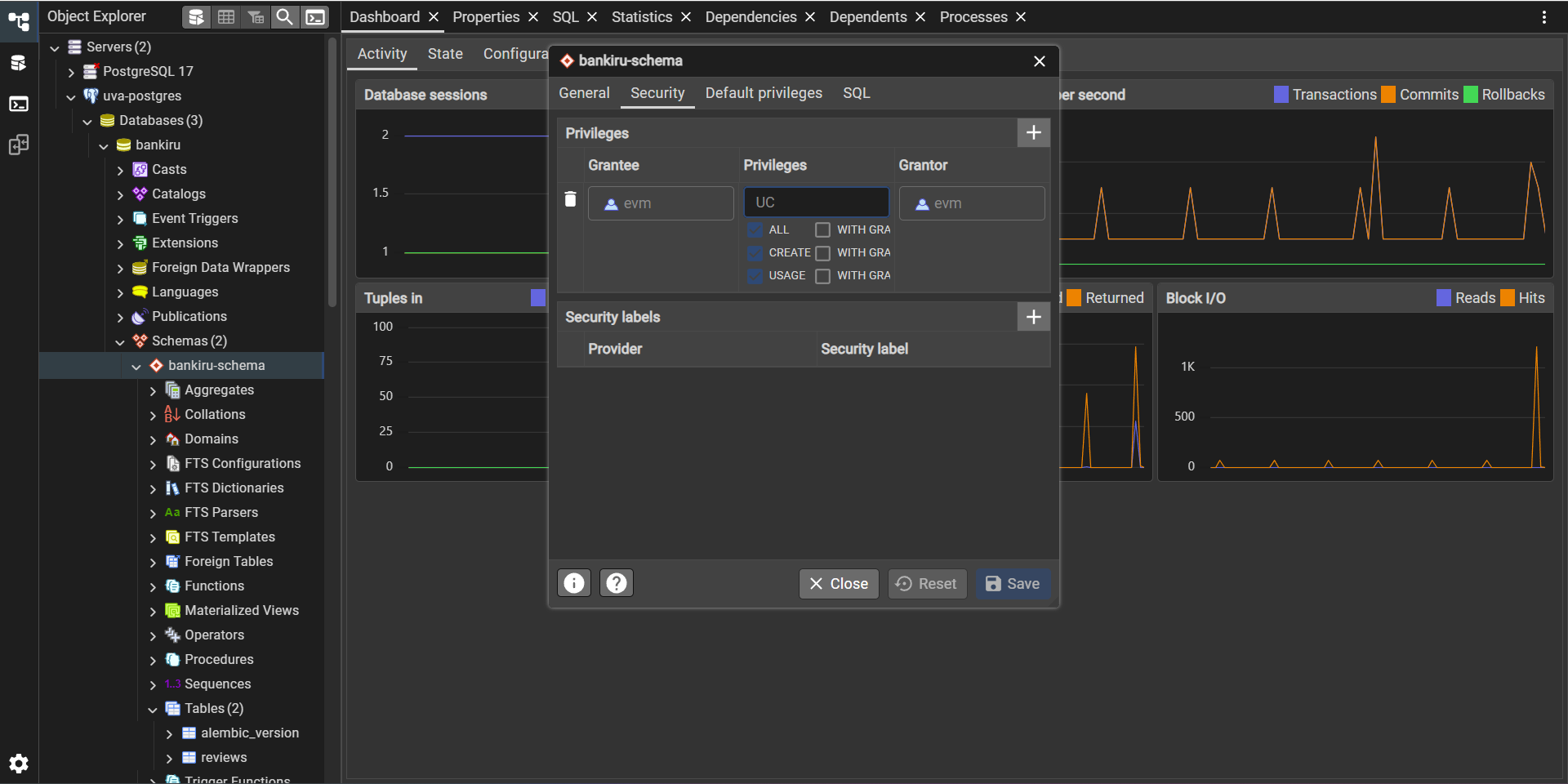The width and height of the screenshot is (1568, 784).
Task: Open the Schema Diff workspace sidebar icon
Action: tap(19, 145)
